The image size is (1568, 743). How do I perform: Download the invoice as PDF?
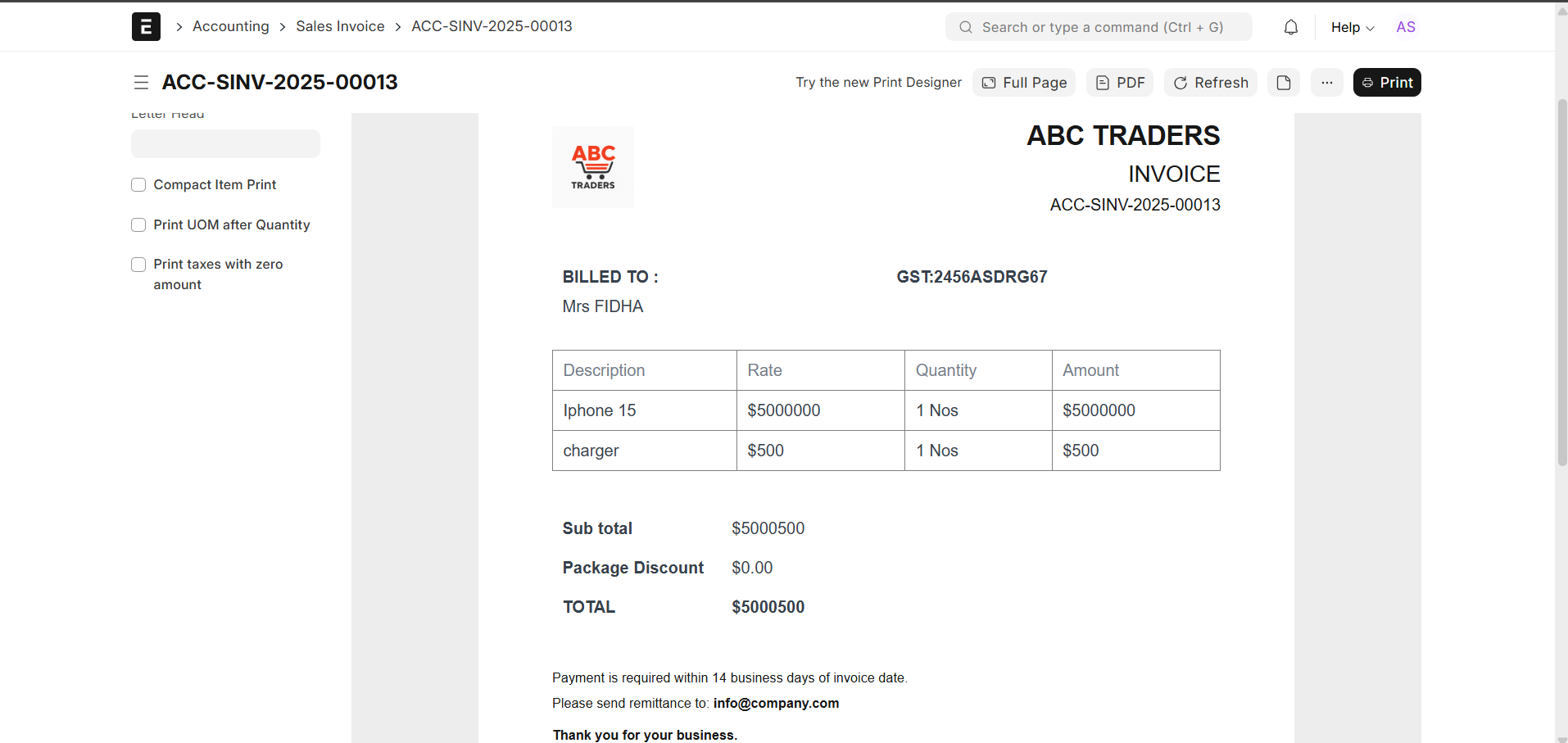(x=1119, y=83)
